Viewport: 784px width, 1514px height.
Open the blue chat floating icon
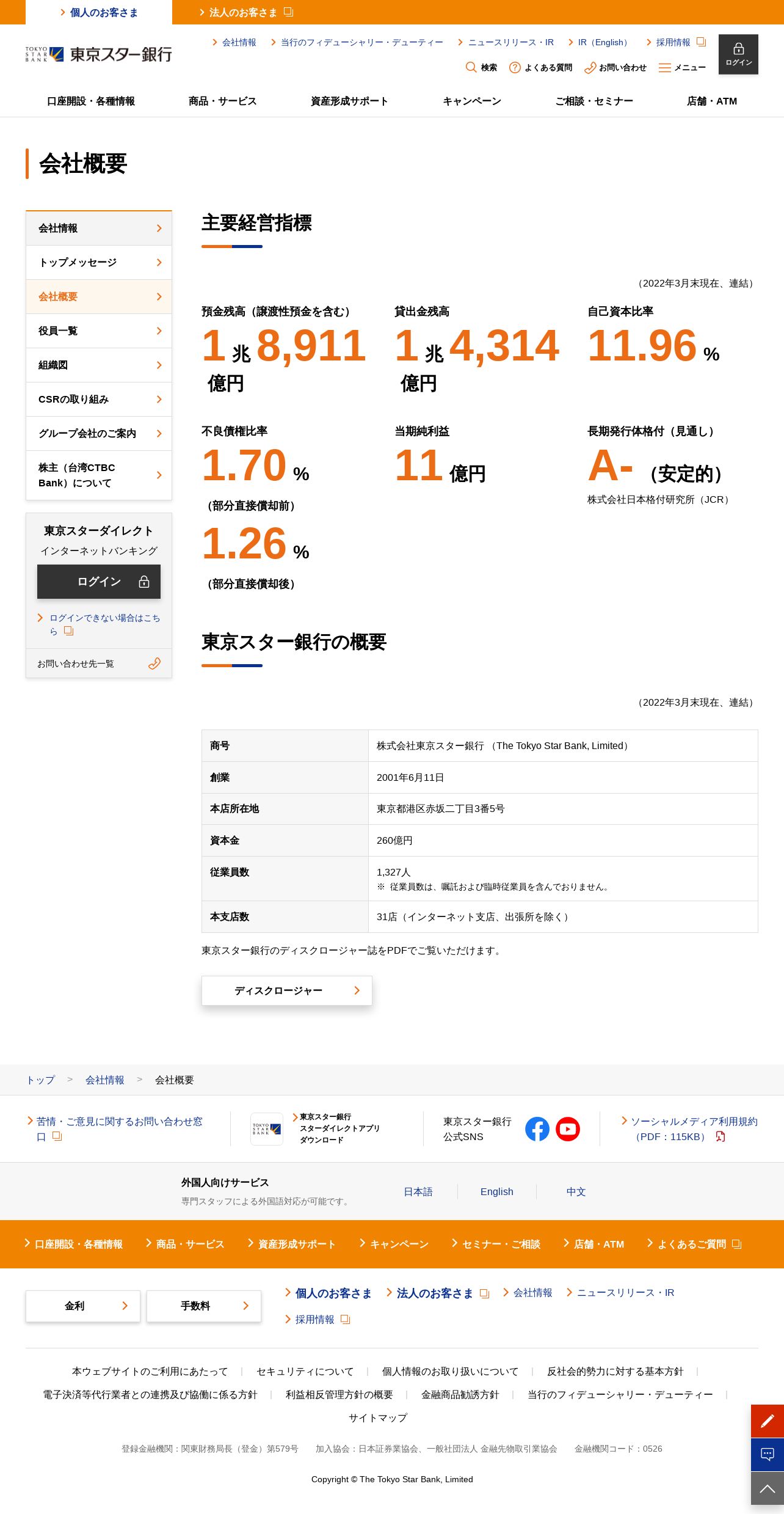768,1454
